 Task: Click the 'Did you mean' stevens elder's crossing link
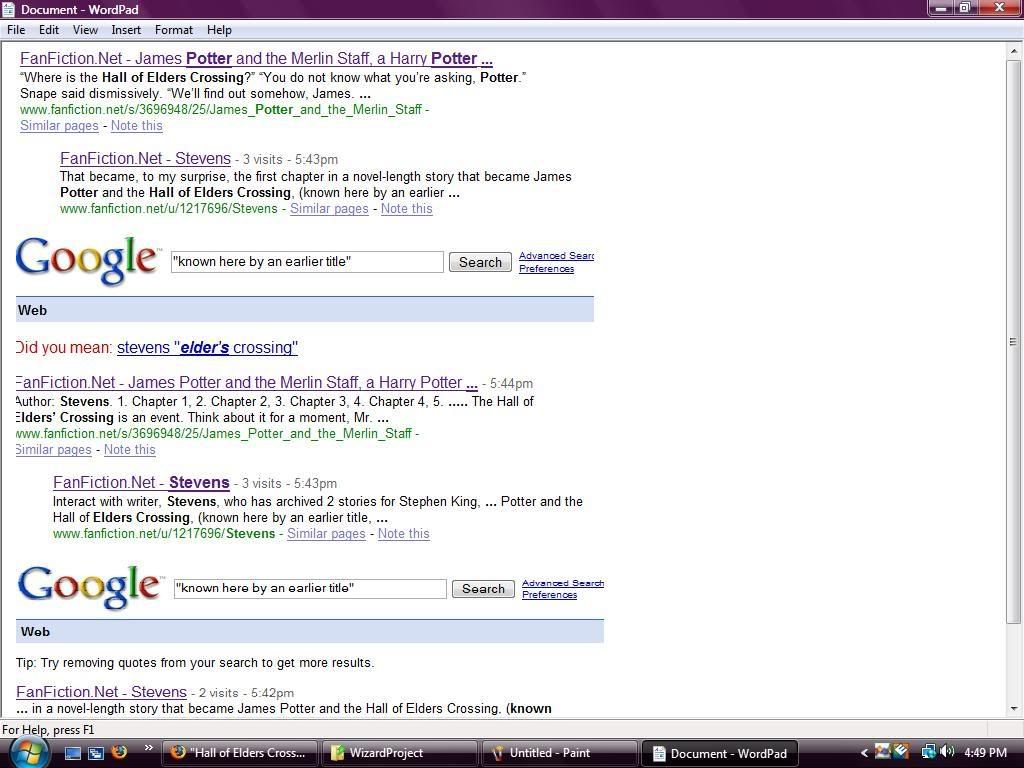click(207, 347)
